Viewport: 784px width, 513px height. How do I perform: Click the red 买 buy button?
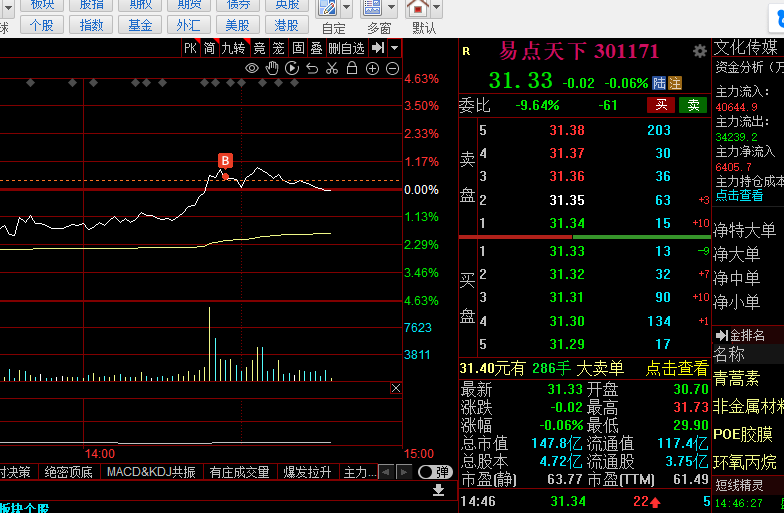[661, 105]
